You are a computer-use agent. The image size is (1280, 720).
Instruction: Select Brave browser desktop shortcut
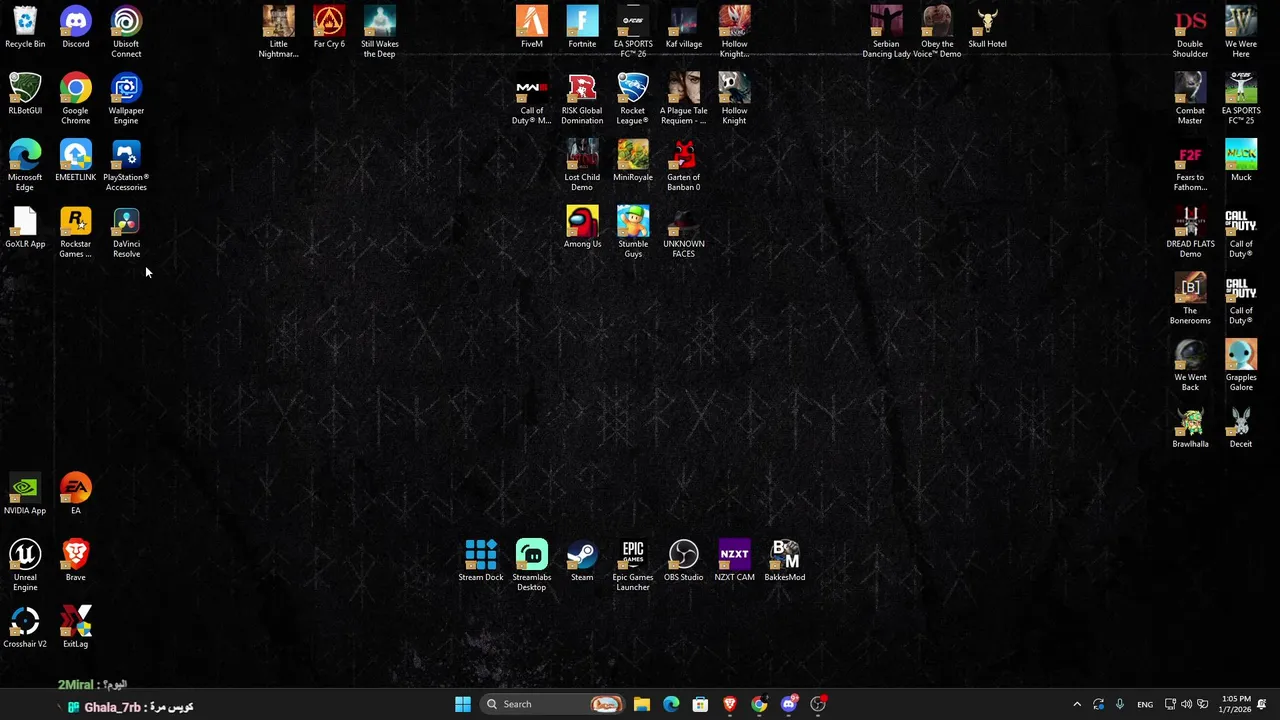[x=75, y=561]
